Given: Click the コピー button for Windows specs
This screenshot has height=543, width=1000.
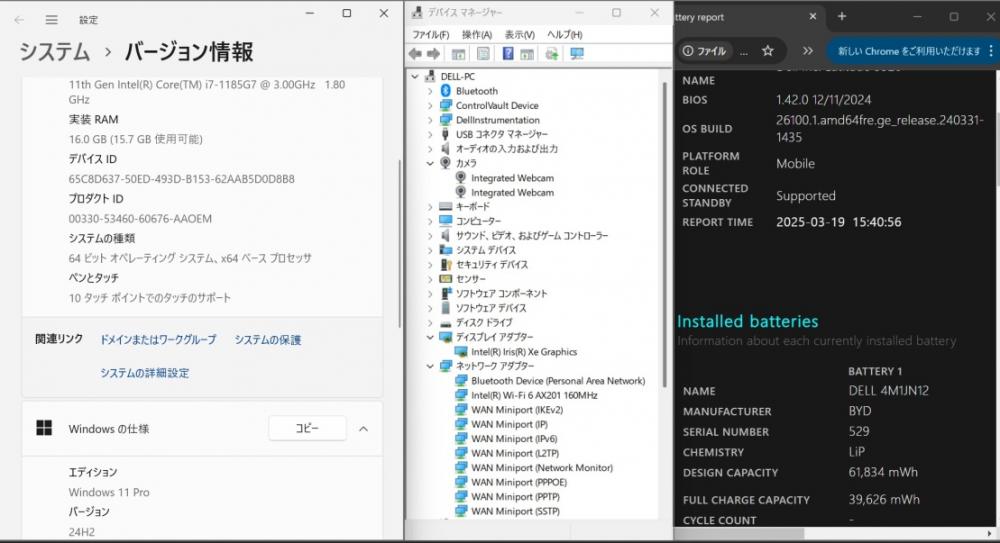Looking at the screenshot, I should tap(307, 428).
